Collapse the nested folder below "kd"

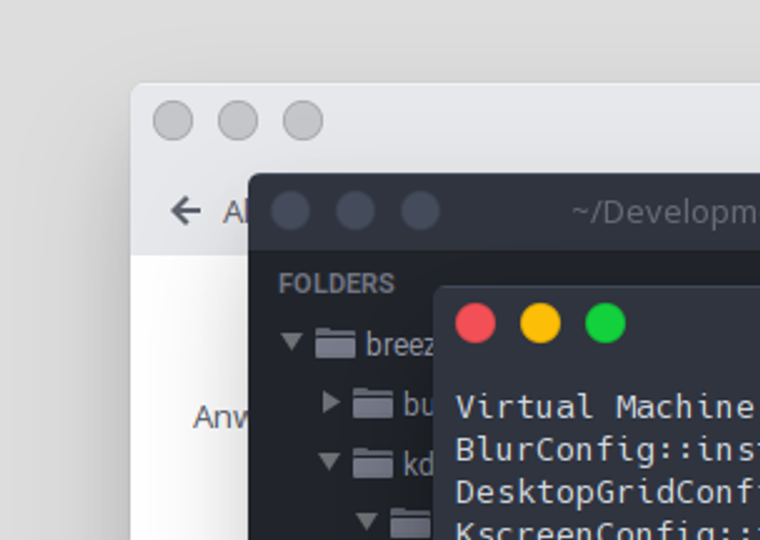[367, 521]
